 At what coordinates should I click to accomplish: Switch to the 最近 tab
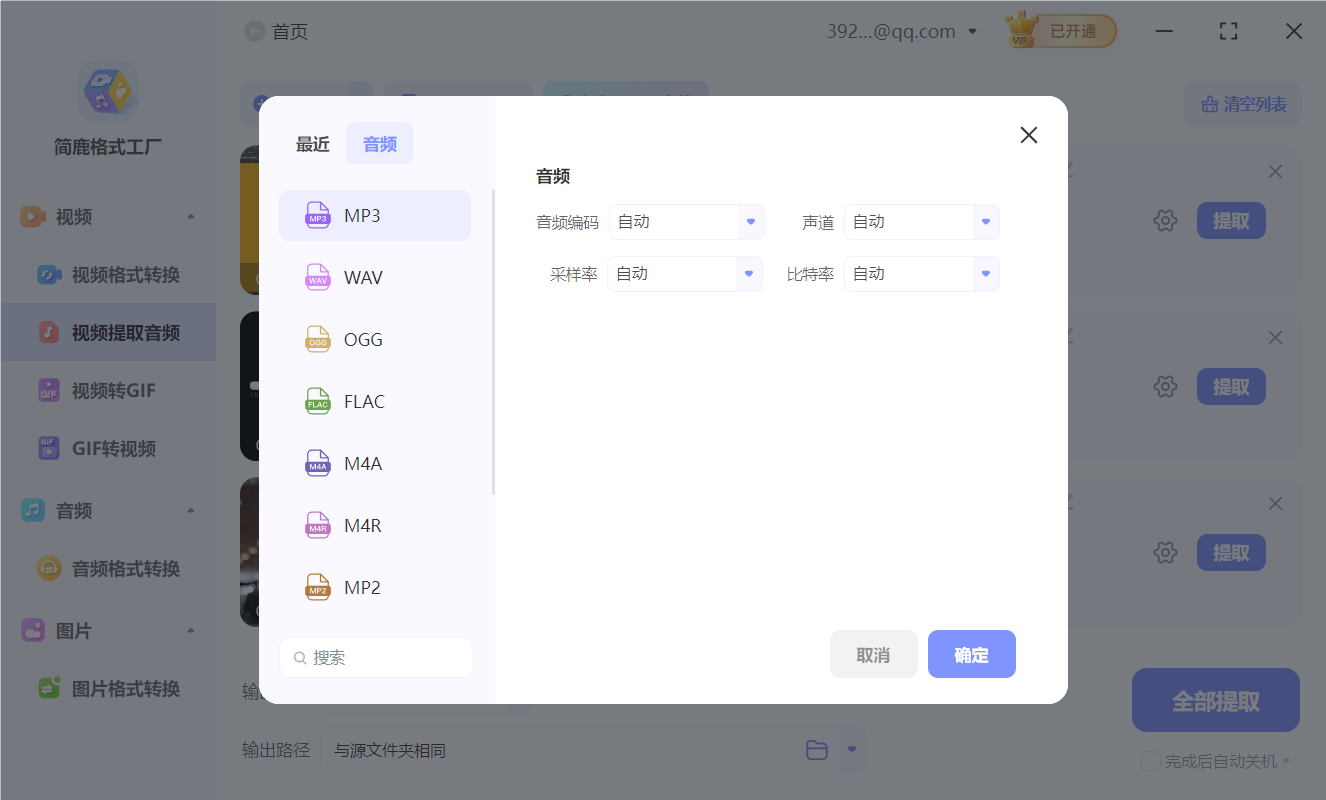pos(312,142)
